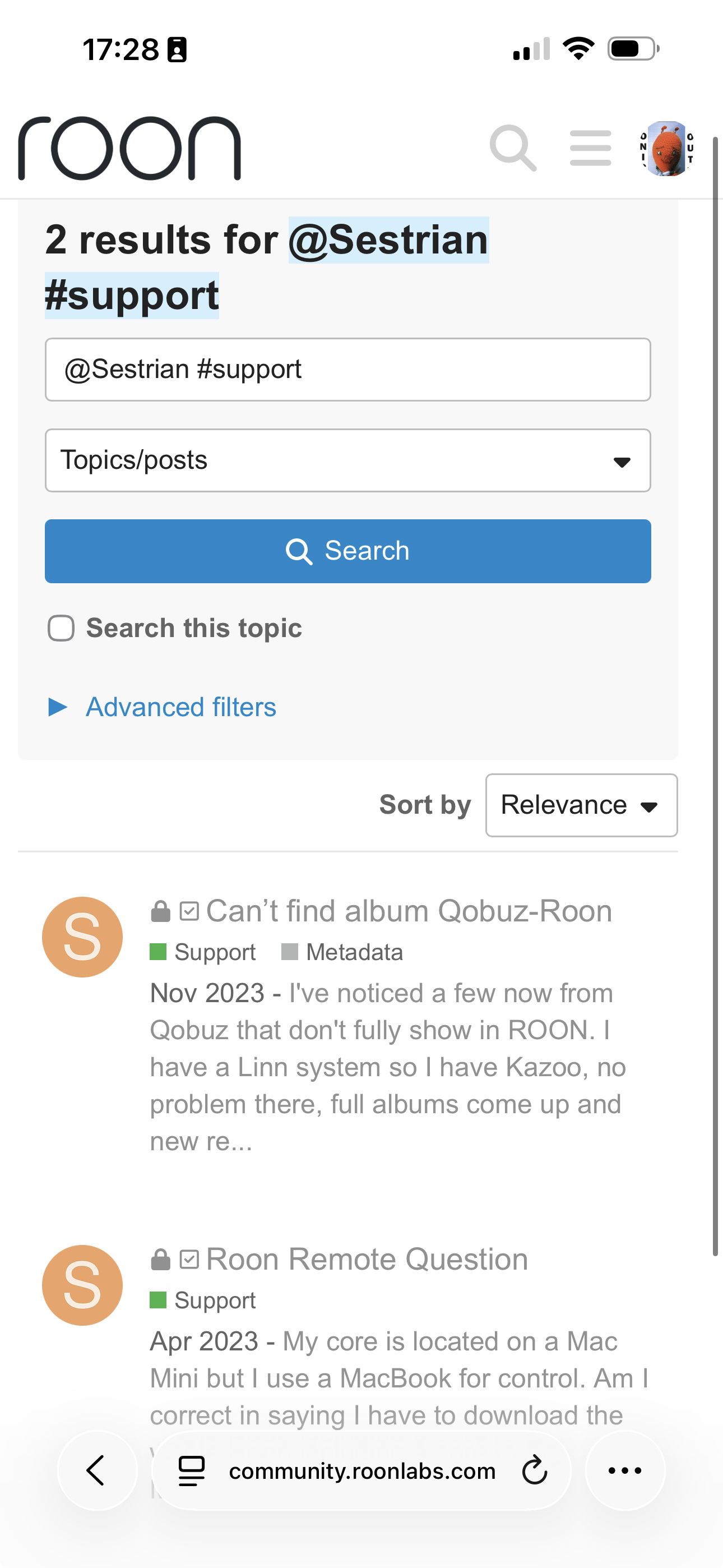Open the hamburger menu icon

point(590,148)
